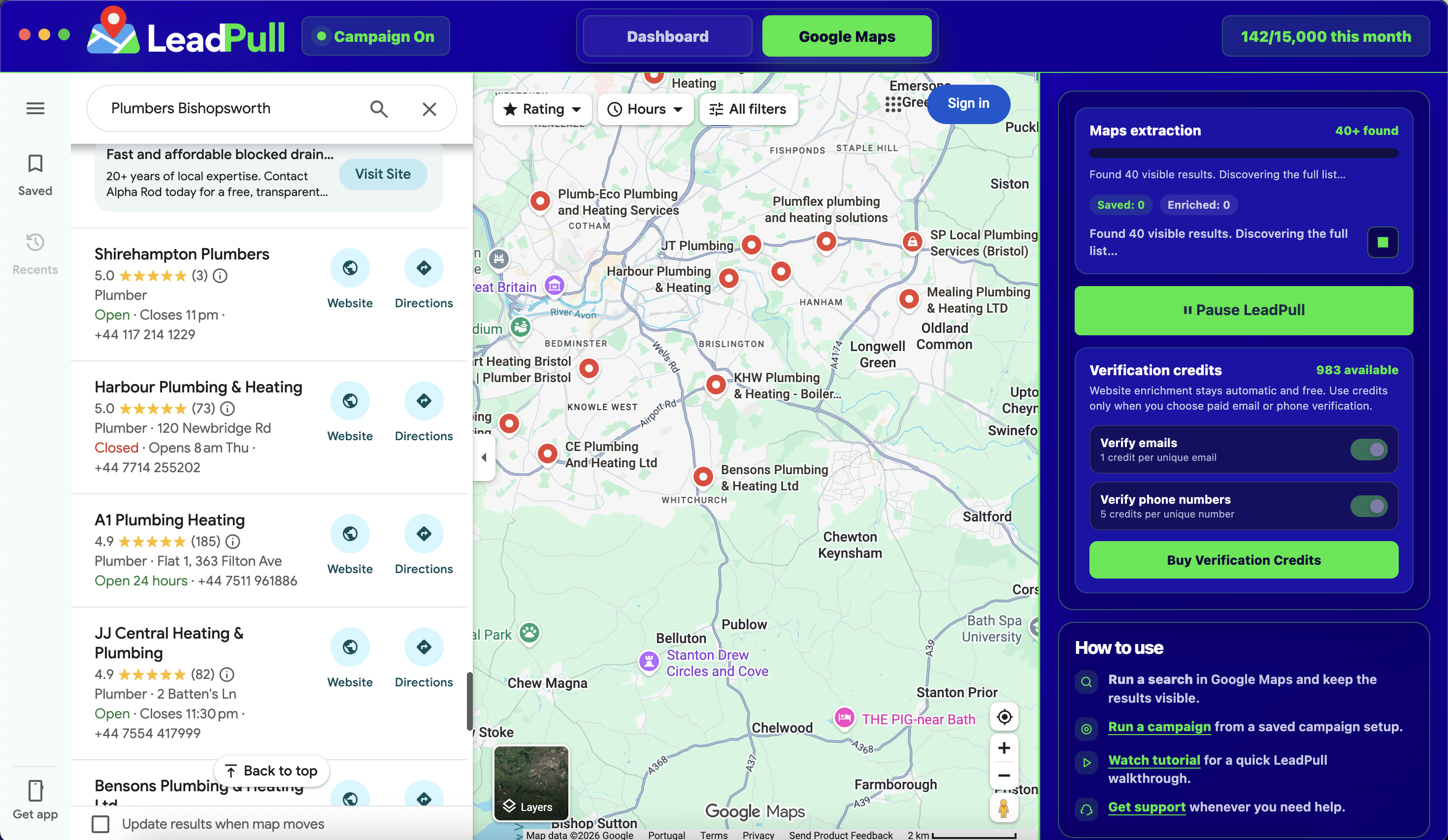
Task: Collapse the side panel arrow
Action: [x=484, y=457]
